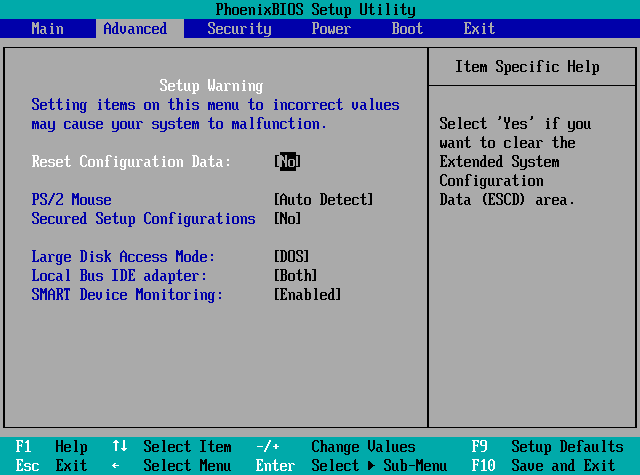Click the Large Disk Access Mode label
640x475 pixels.
pyautogui.click(x=123, y=257)
